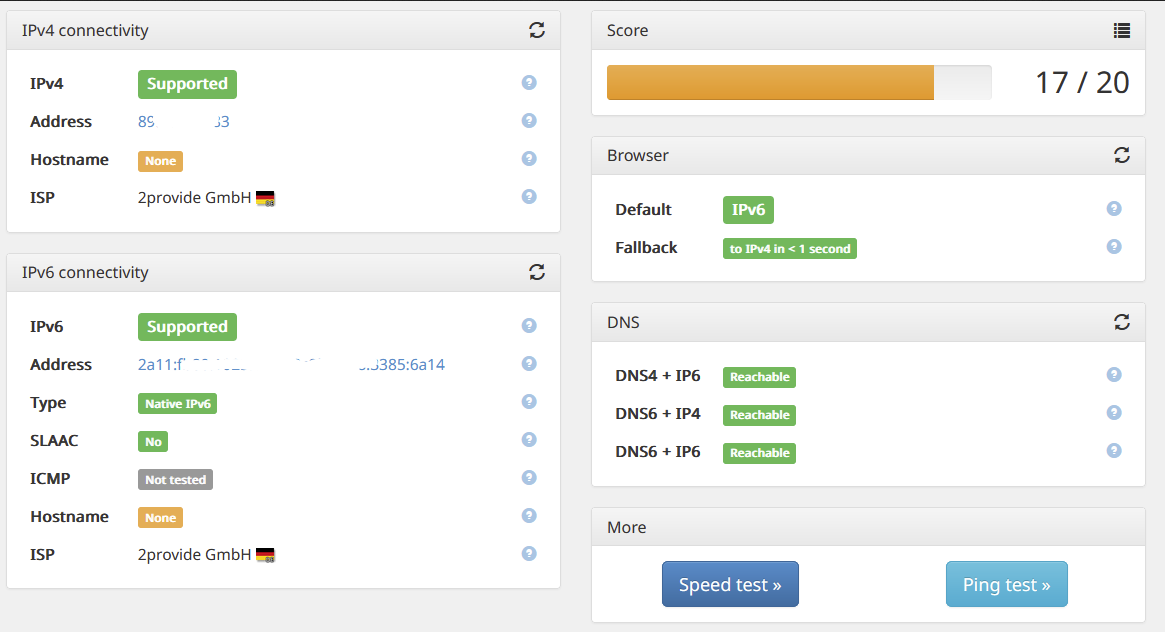
Task: Show help for DNS4 + IP6 row
Action: point(1114,375)
